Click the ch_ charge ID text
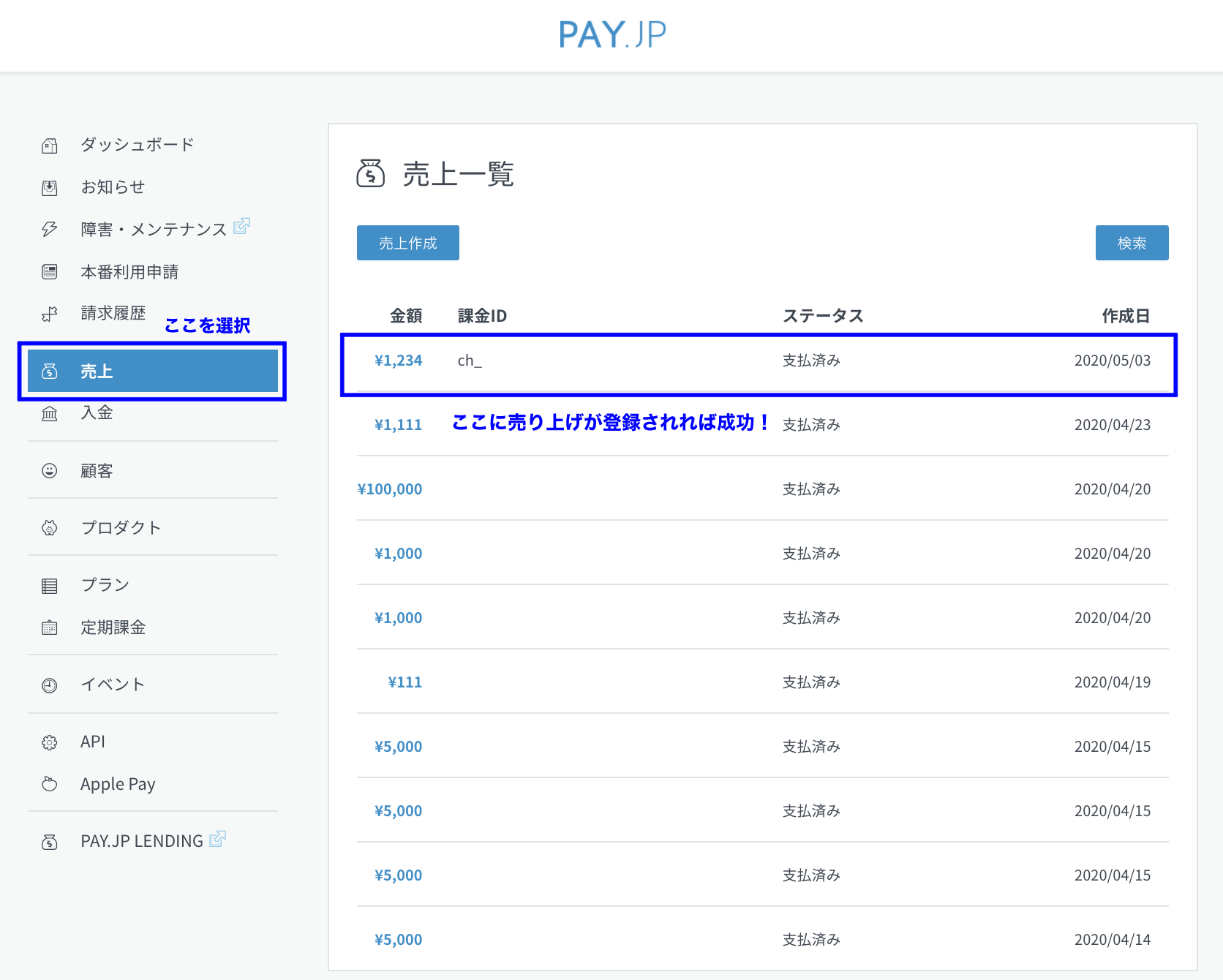This screenshot has width=1223, height=980. pos(470,361)
